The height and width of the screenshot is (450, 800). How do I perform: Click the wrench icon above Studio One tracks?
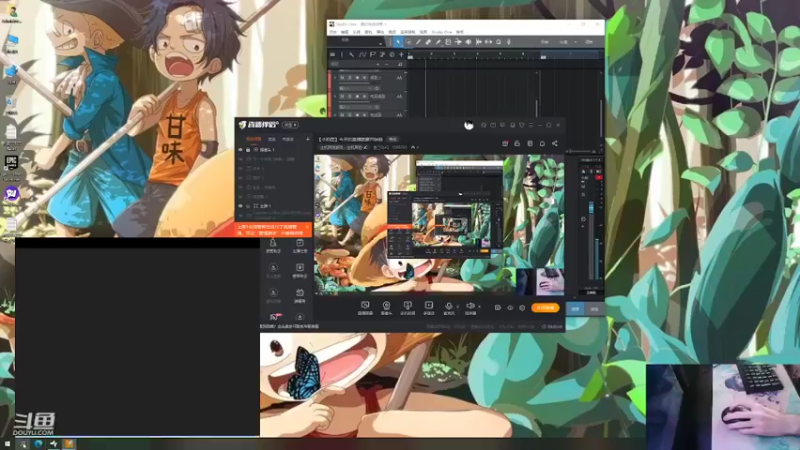click(351, 55)
